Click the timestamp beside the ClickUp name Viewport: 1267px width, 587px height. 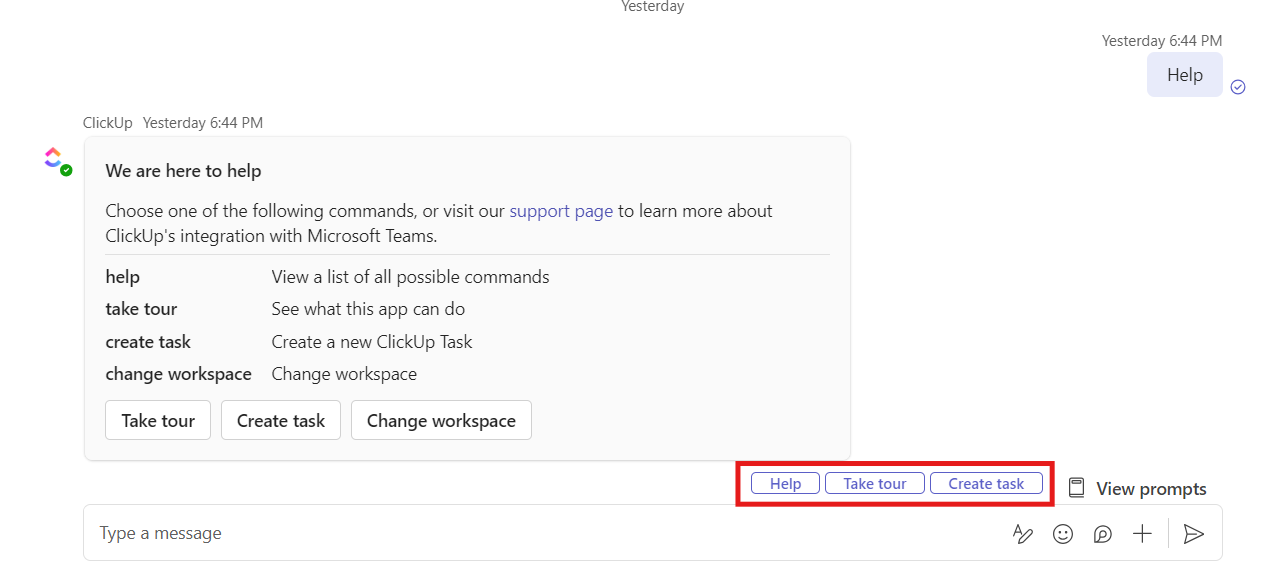203,123
